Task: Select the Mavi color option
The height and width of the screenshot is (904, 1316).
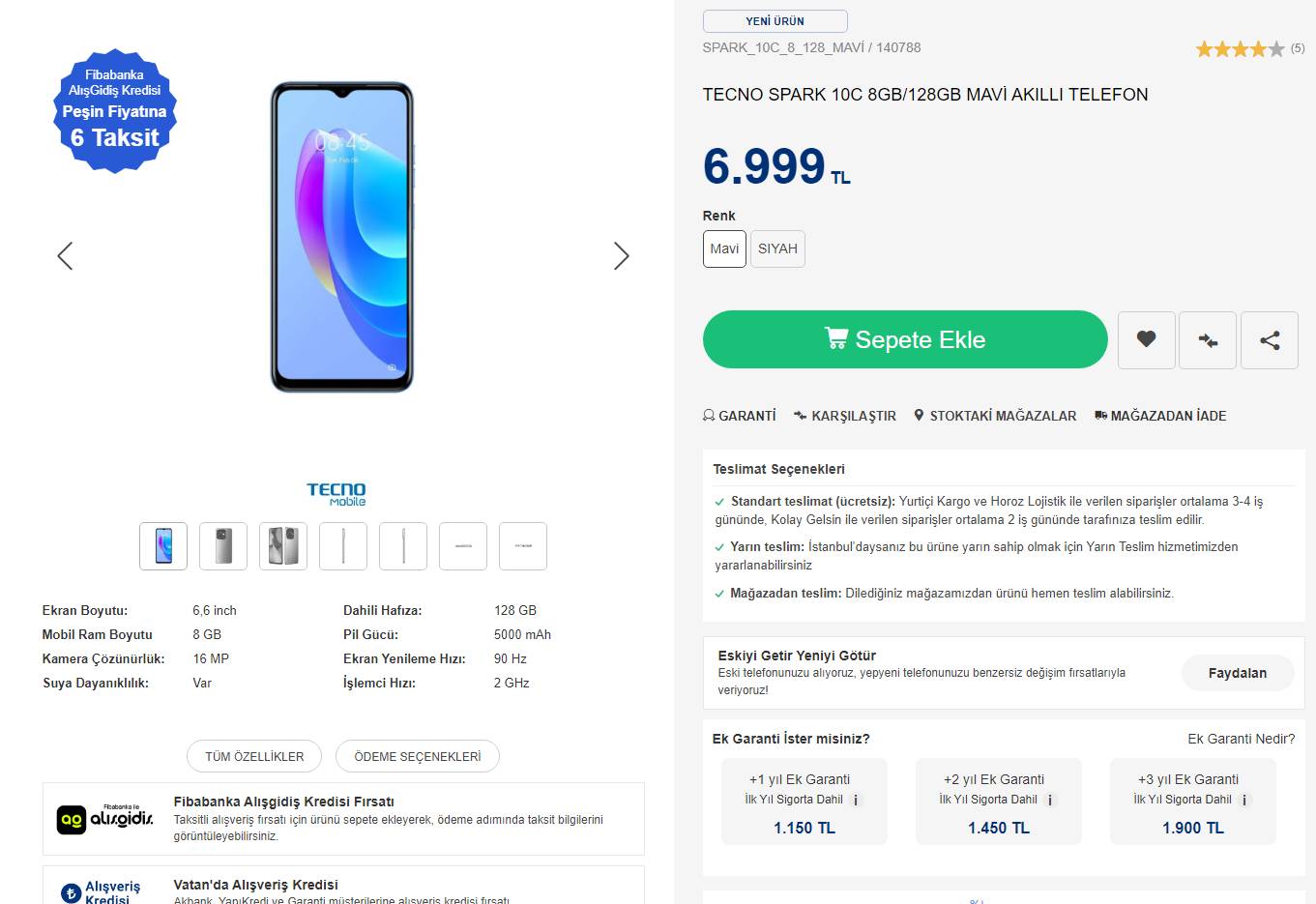Action: (724, 248)
